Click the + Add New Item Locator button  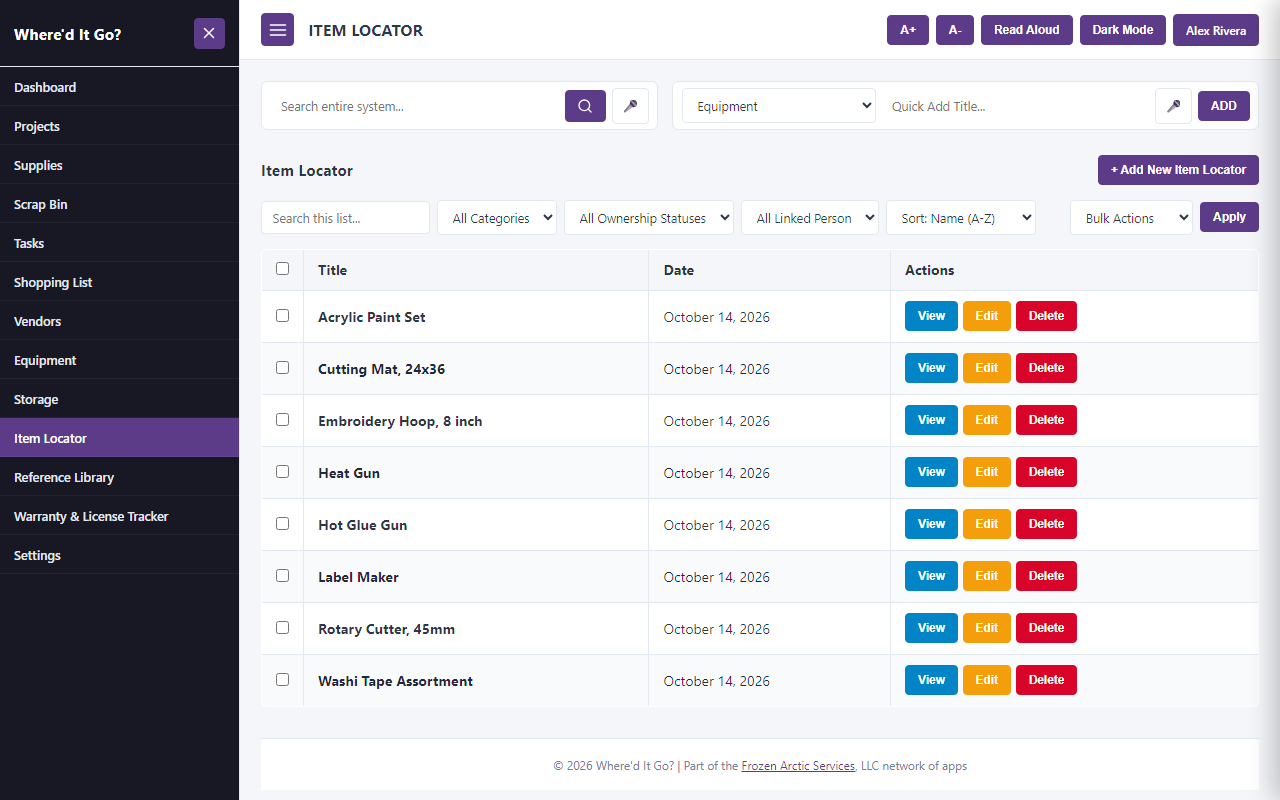[1178, 170]
